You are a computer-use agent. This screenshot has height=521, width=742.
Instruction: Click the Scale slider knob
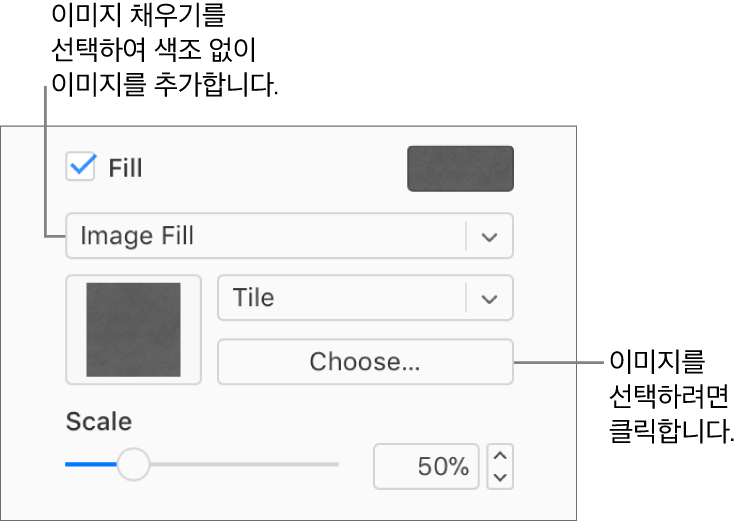click(133, 464)
